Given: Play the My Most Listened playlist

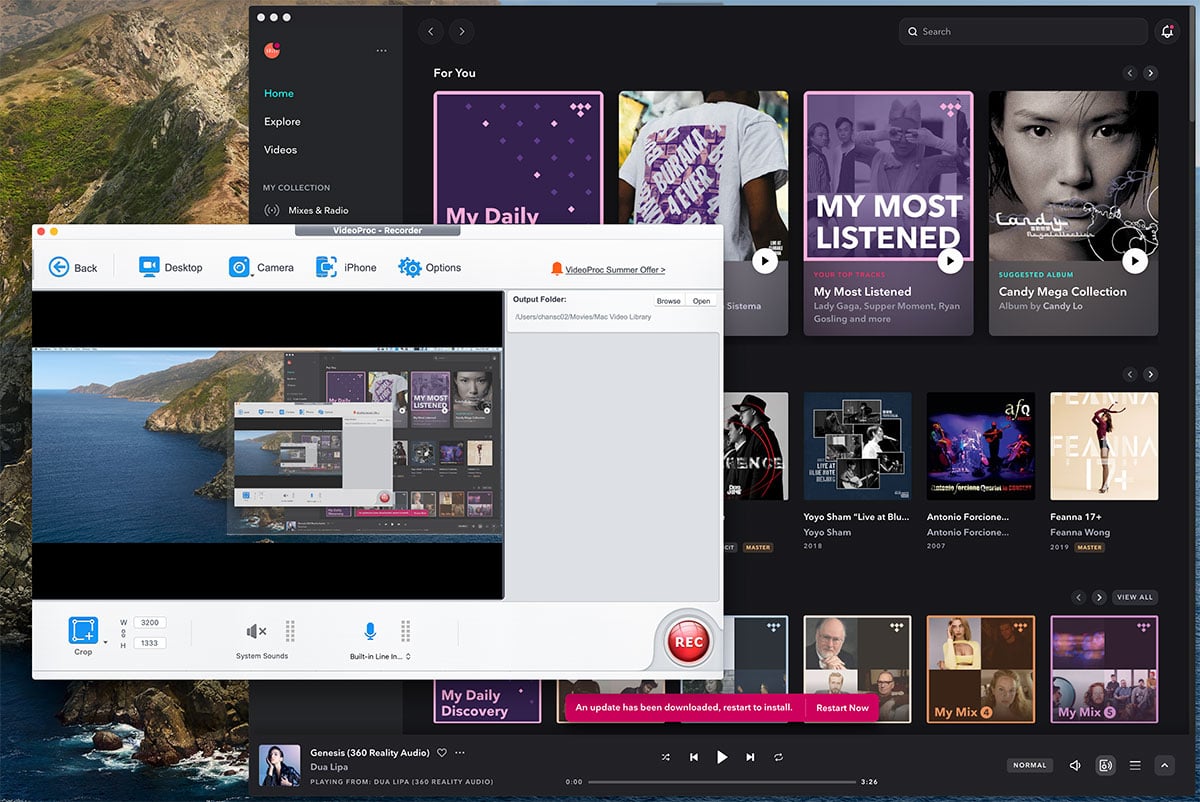Looking at the screenshot, I should point(950,261).
